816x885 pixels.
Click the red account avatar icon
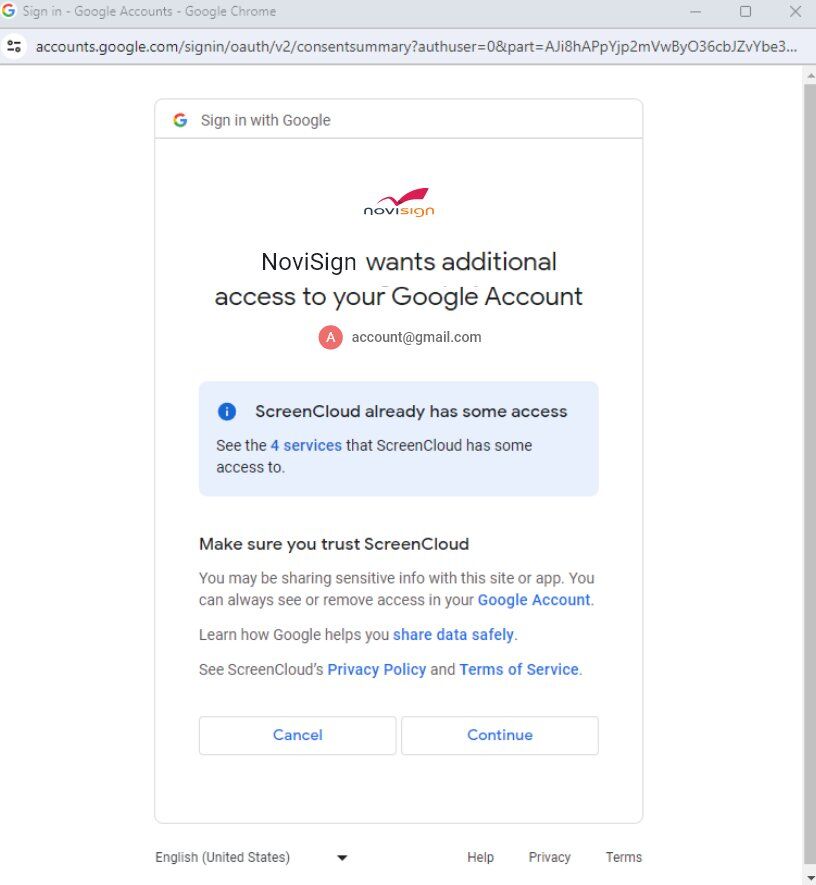point(330,337)
